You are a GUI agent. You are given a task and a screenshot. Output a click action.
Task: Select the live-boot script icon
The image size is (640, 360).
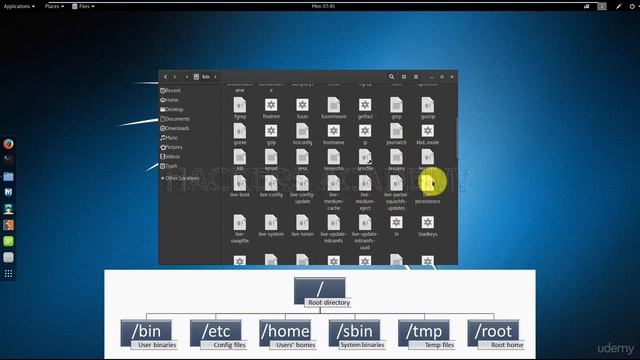click(240, 183)
